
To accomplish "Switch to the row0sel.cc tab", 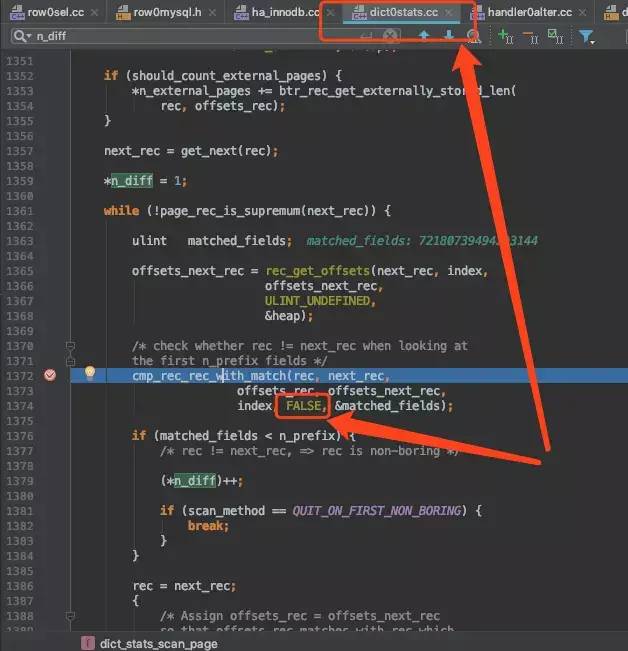I will [x=55, y=12].
